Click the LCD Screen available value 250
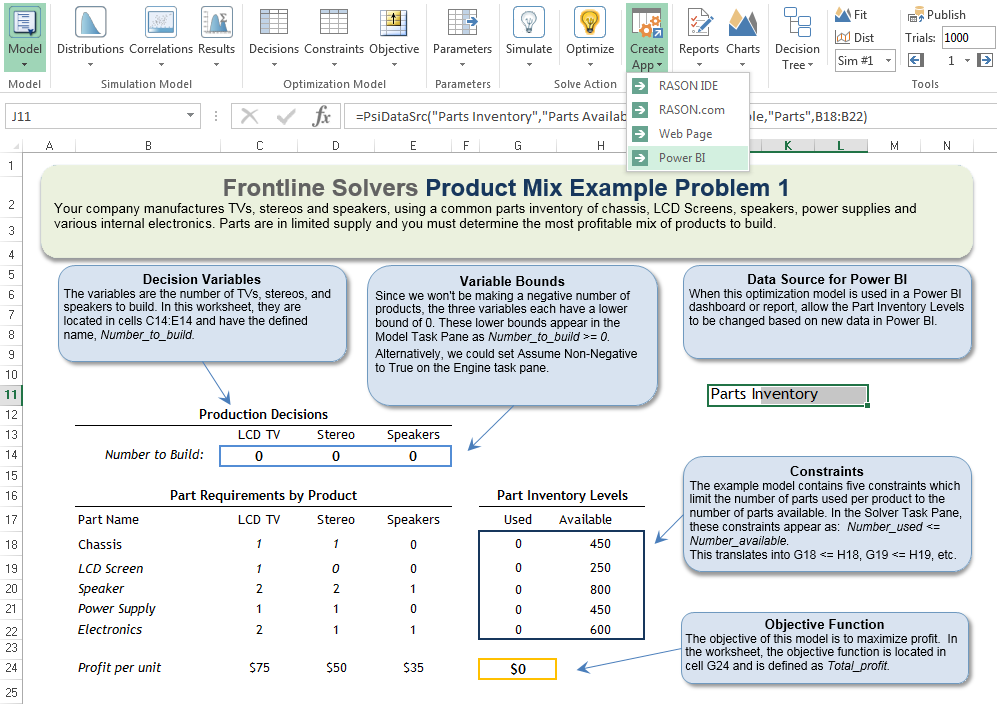Screen dimensions: 997x704 click(x=600, y=567)
